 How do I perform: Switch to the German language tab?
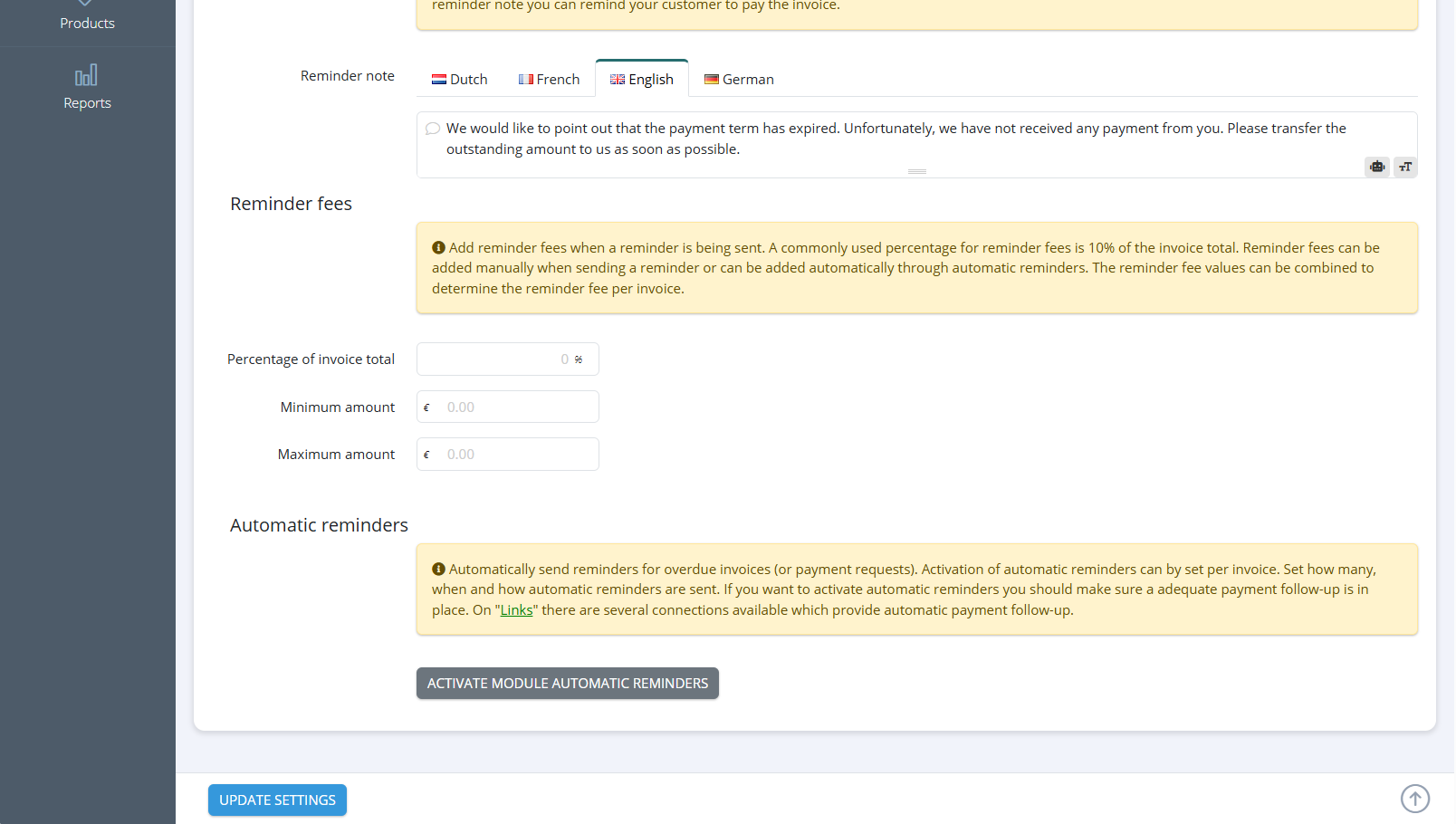[x=739, y=79]
